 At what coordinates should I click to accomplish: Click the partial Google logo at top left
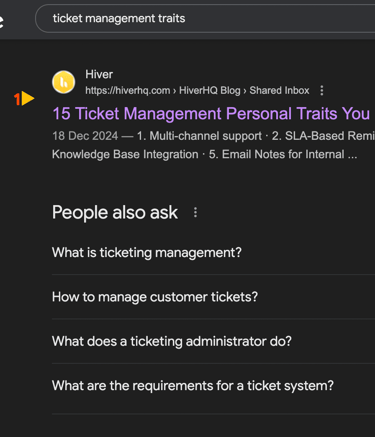click(2, 21)
